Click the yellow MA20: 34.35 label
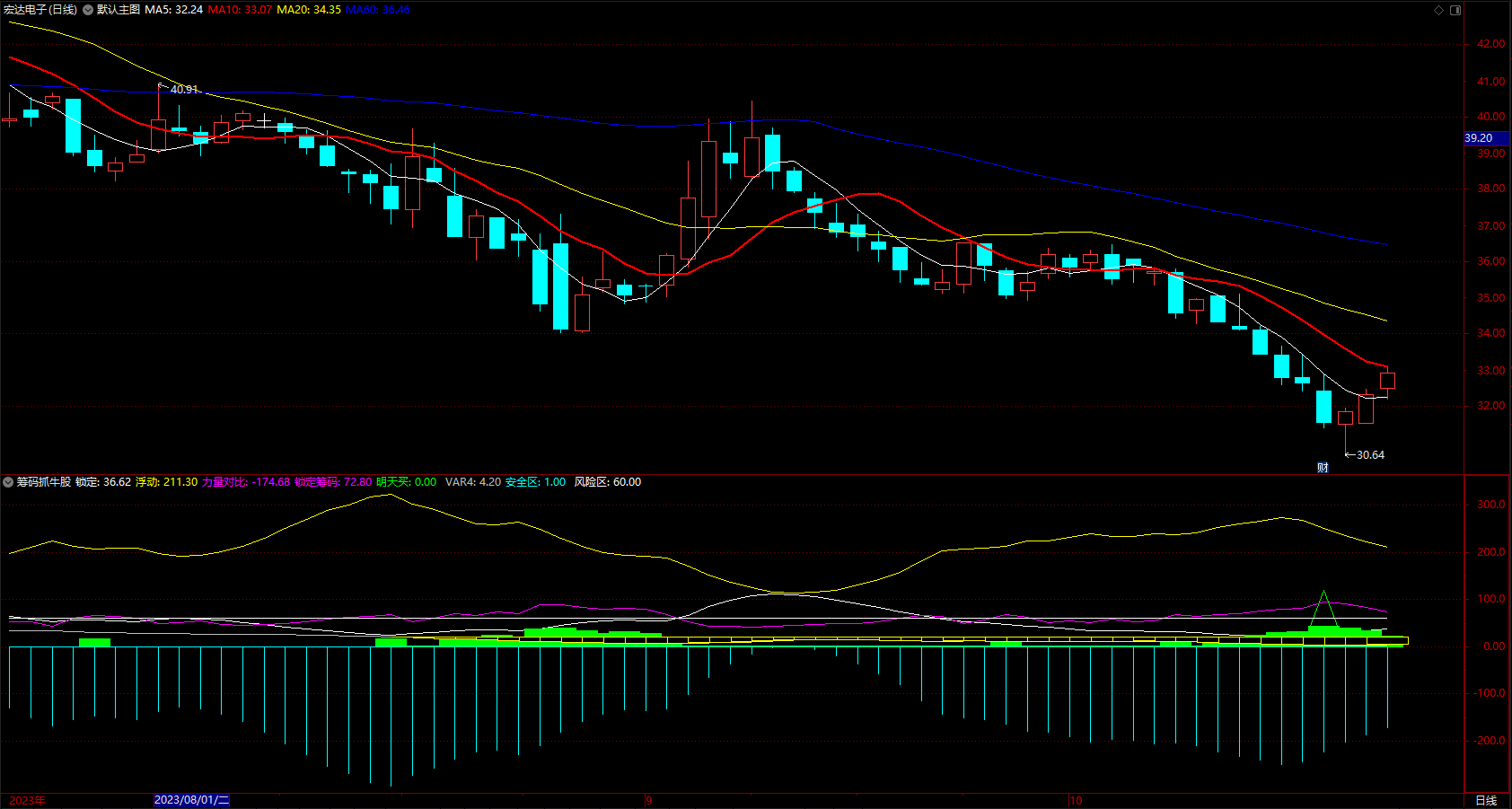Image resolution: width=1512 pixels, height=809 pixels. tap(309, 10)
